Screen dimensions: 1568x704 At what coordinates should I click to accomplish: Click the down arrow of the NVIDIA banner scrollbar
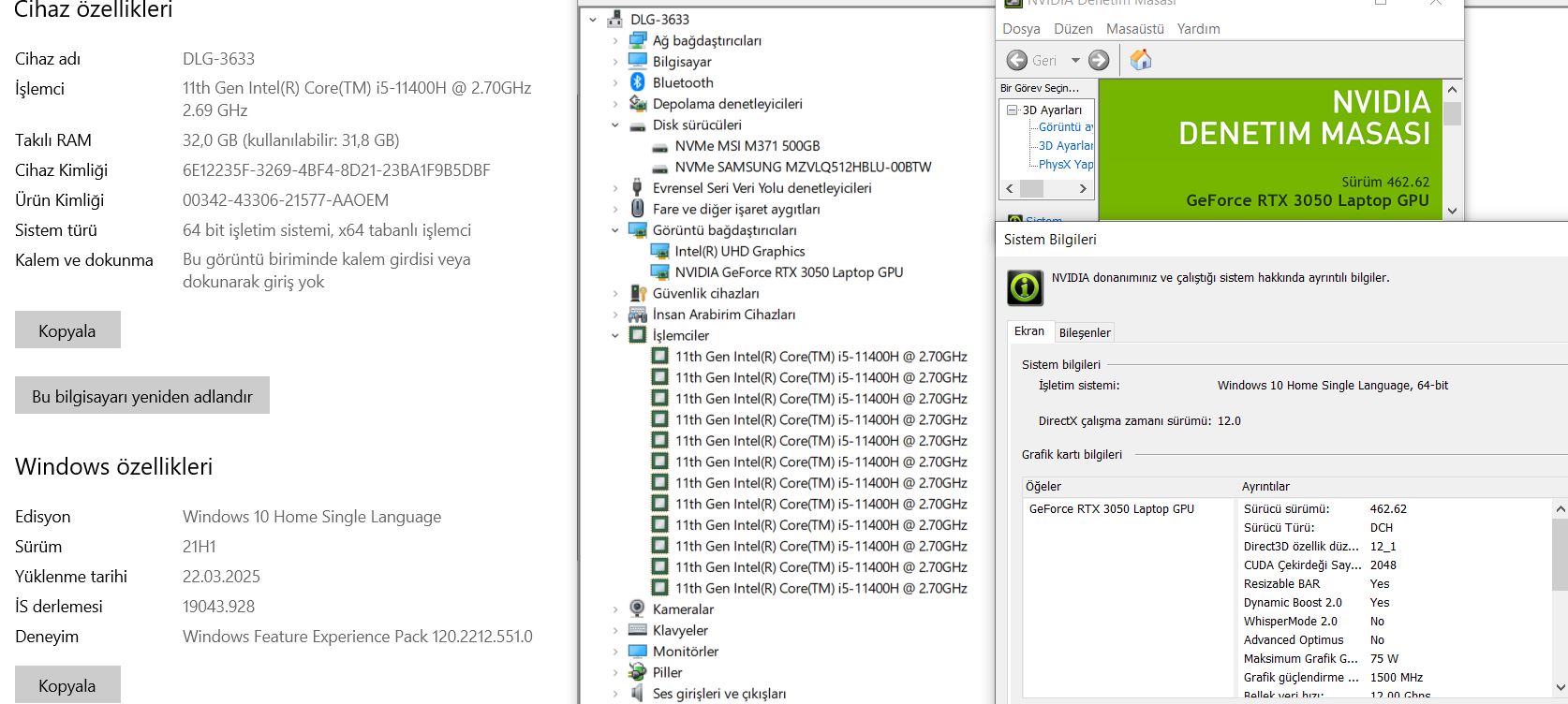tap(1453, 212)
